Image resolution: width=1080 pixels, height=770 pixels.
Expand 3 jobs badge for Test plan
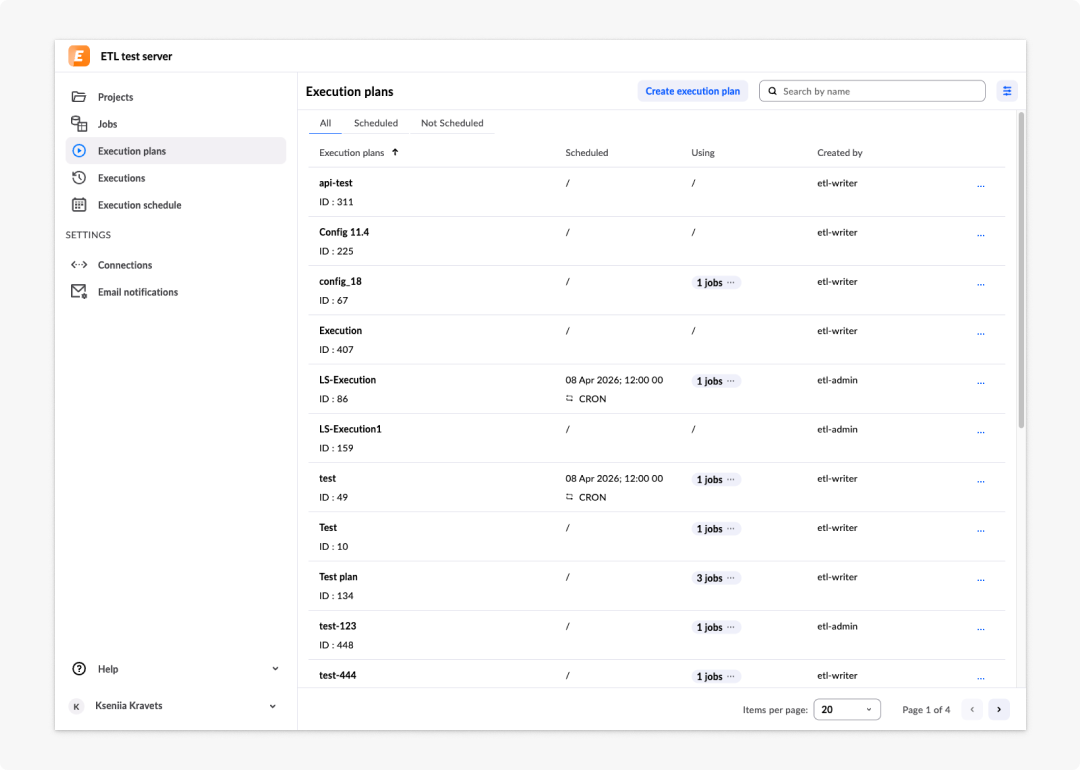tap(716, 578)
